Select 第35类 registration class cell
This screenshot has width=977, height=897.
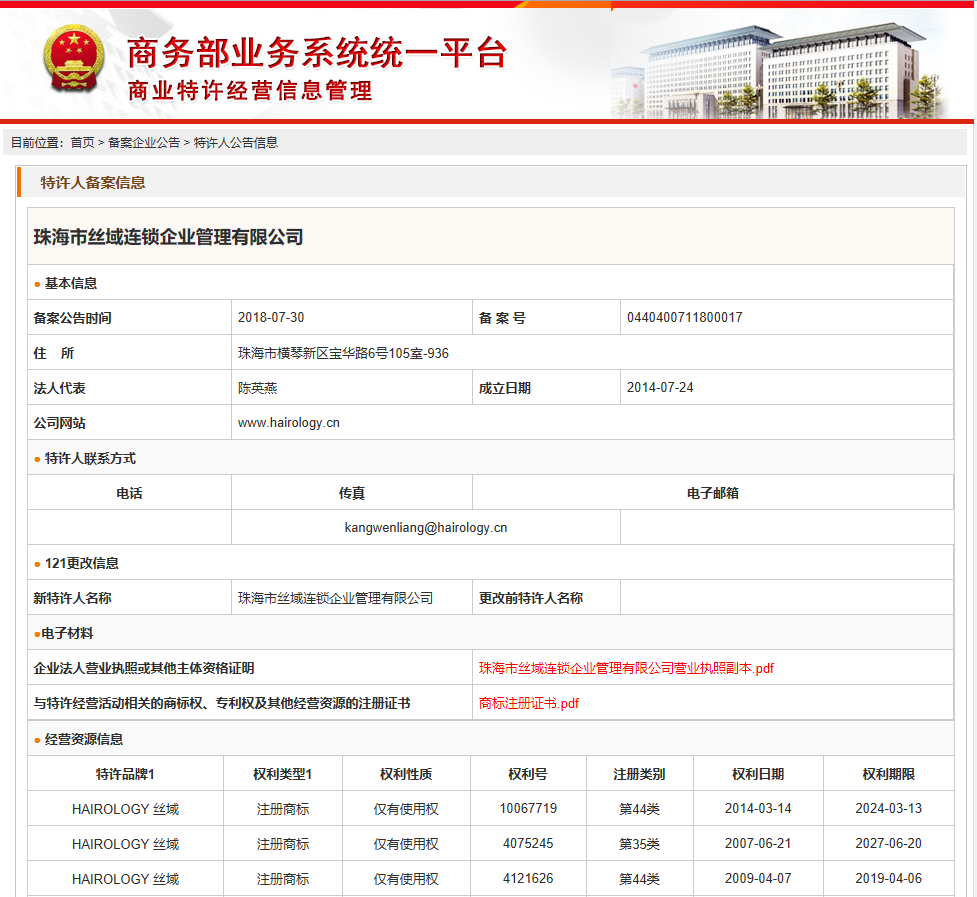[639, 843]
